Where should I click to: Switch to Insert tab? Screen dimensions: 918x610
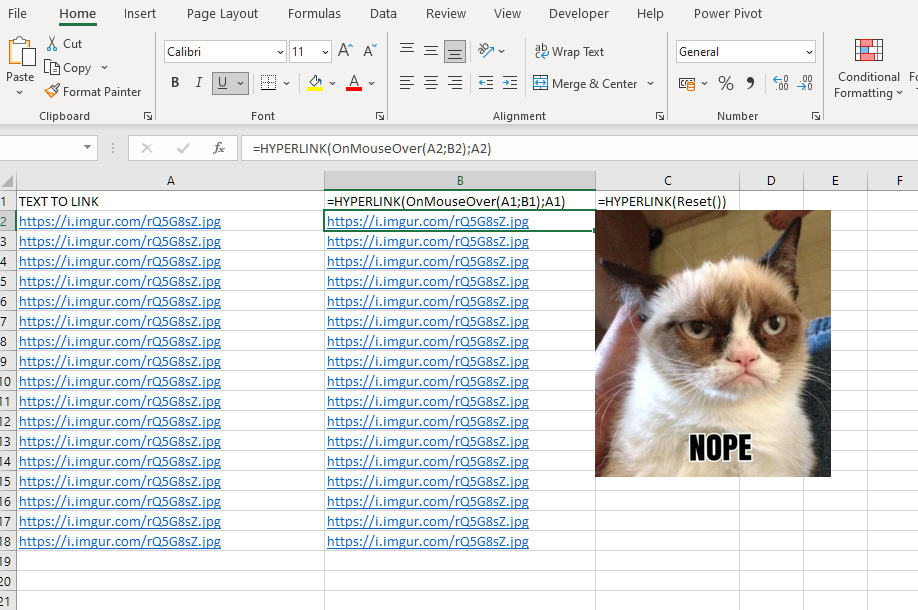(140, 13)
